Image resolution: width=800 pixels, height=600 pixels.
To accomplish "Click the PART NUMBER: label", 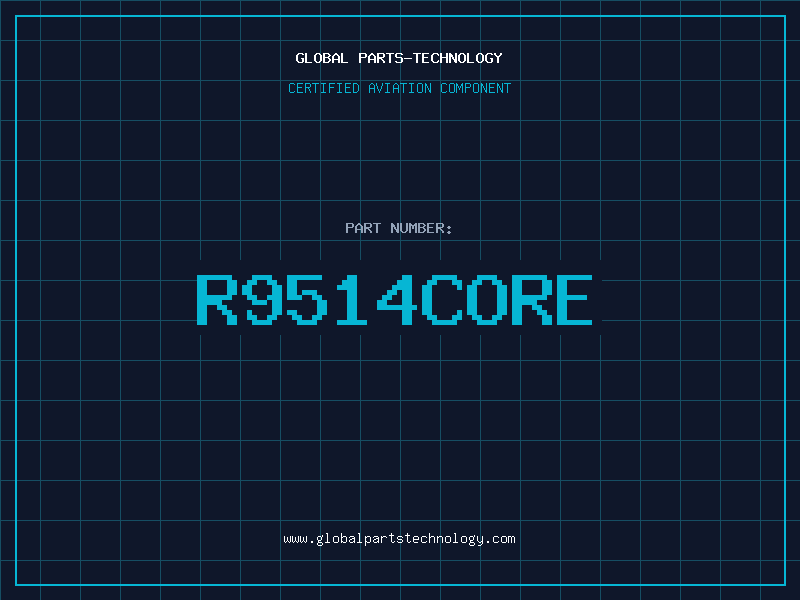I will [399, 228].
